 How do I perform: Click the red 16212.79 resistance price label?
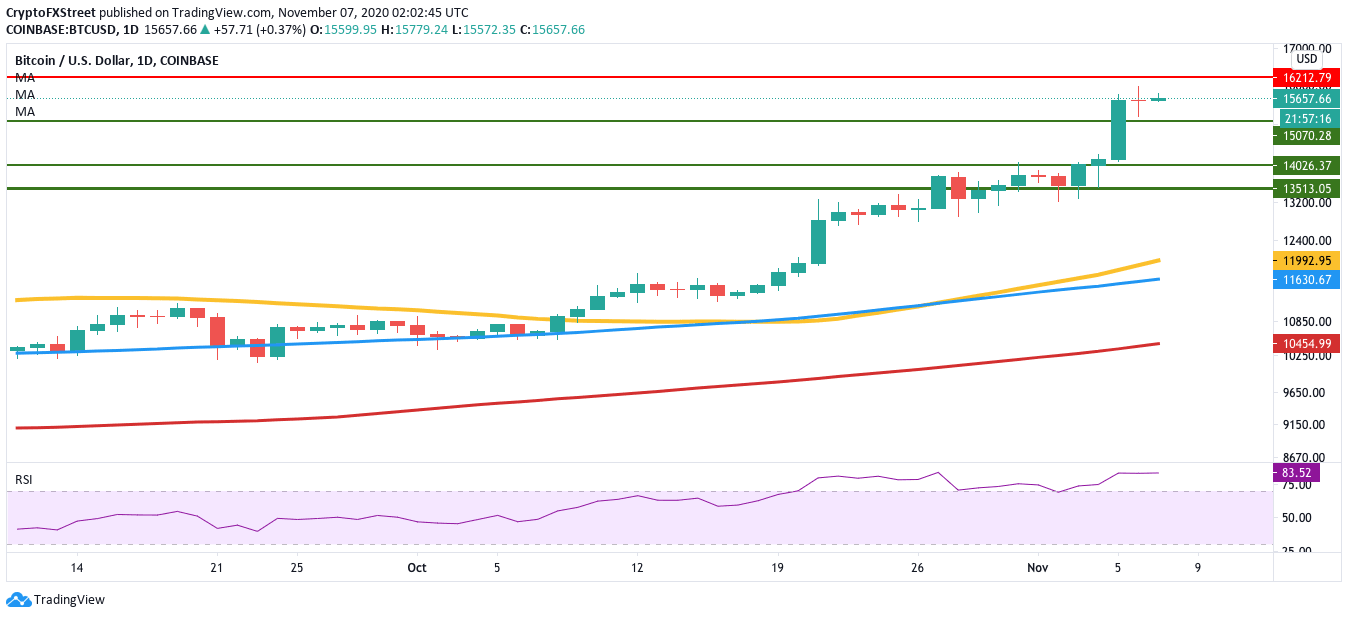point(1306,75)
